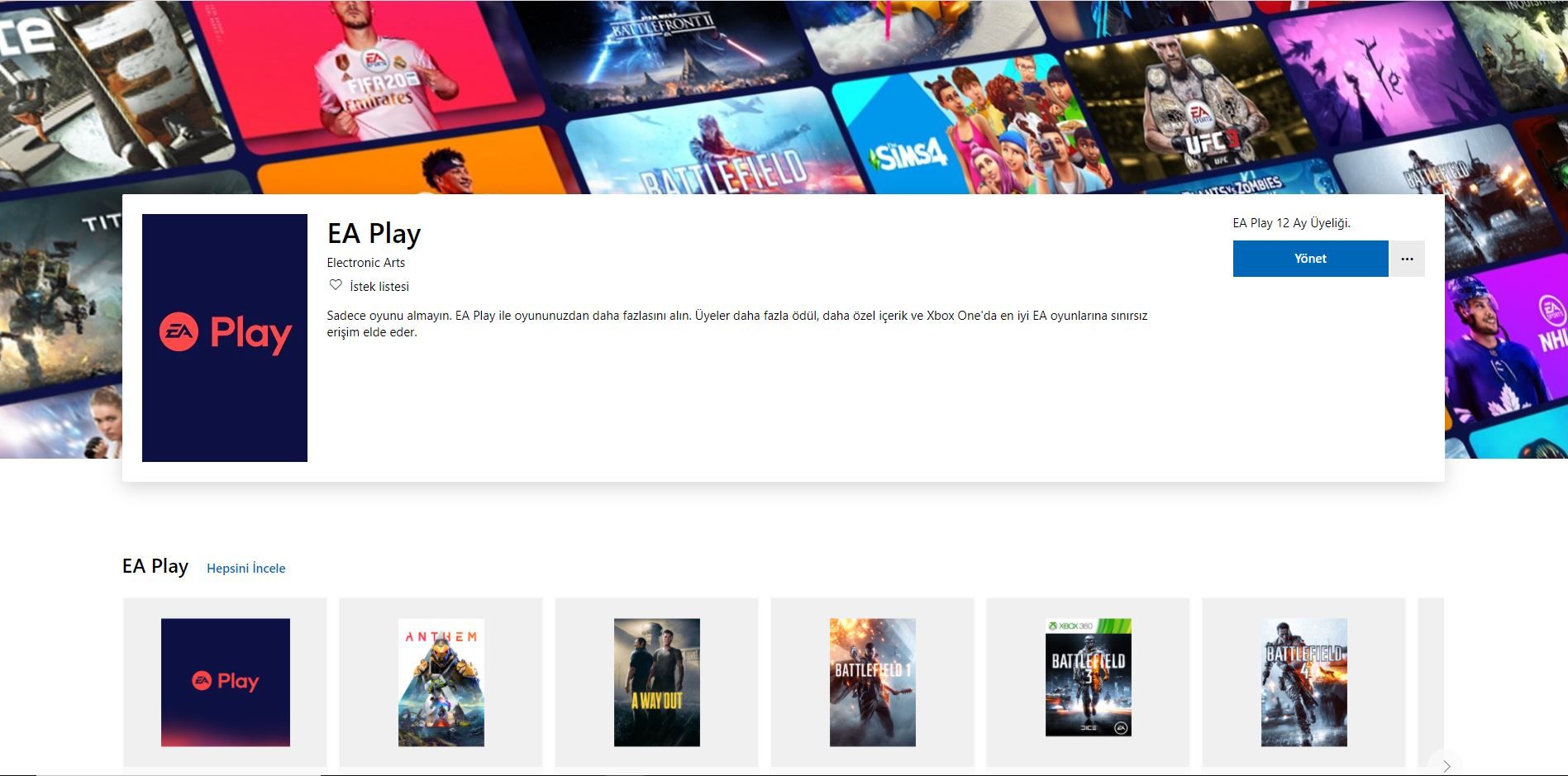Viewport: 1568px width, 776px height.
Task: Click the large EA Play logo tile
Action: pos(225,338)
